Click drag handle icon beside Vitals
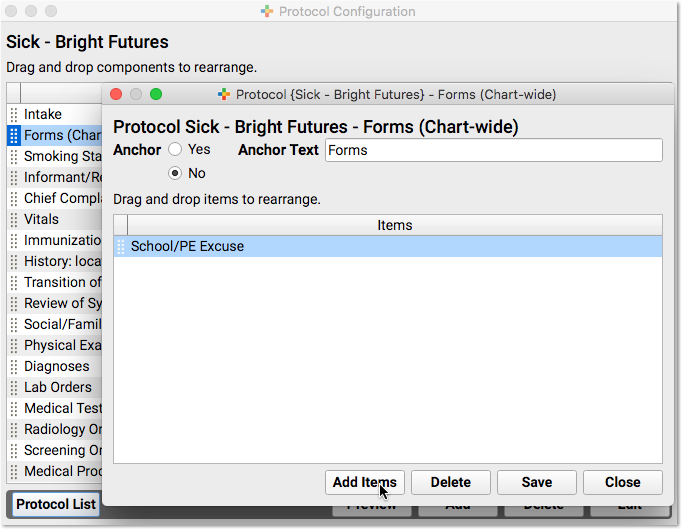 click(14, 219)
